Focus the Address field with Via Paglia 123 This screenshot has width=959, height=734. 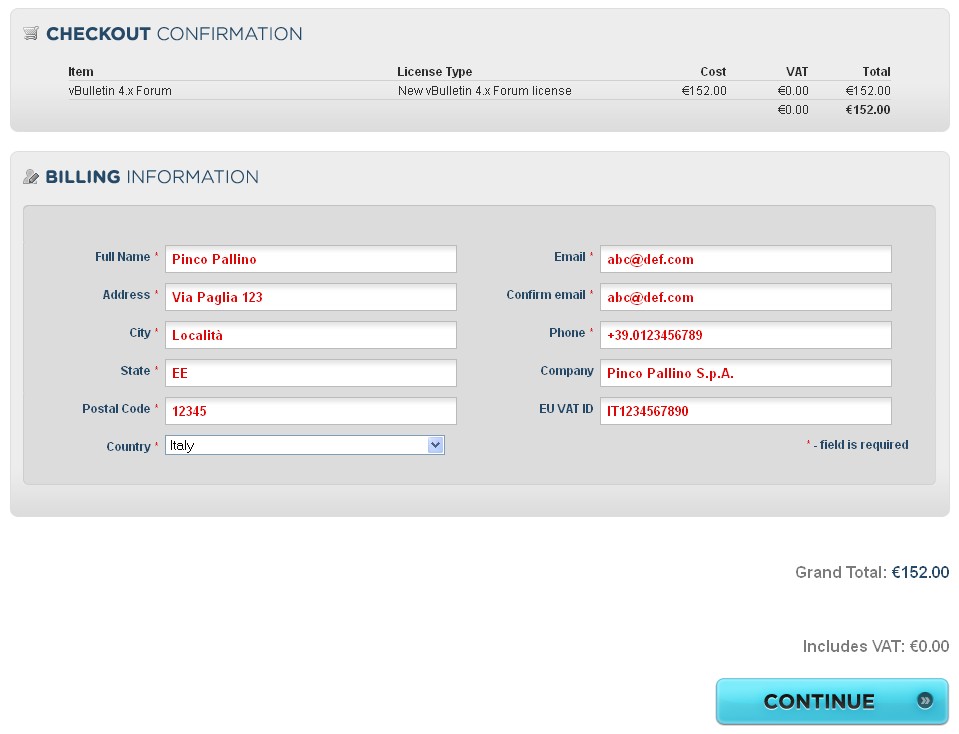(310, 297)
